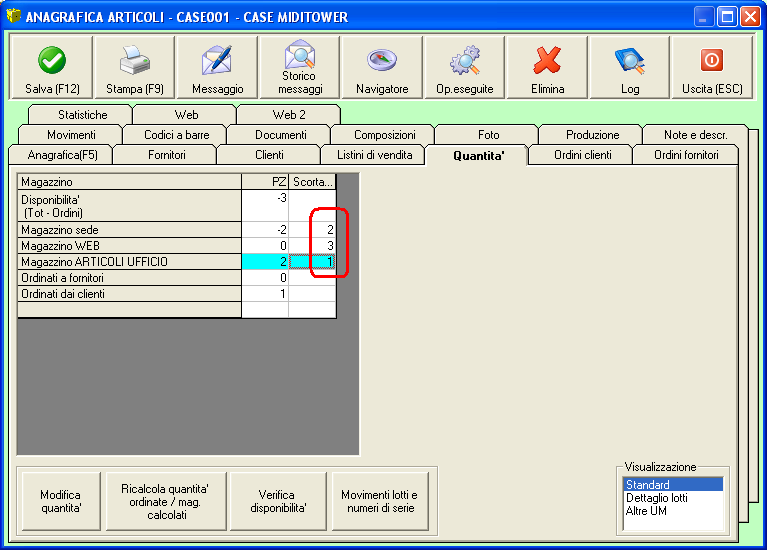Click PZ value of Ordinati dai clienti
Viewport: 767px width, 550px height.
click(x=265, y=294)
